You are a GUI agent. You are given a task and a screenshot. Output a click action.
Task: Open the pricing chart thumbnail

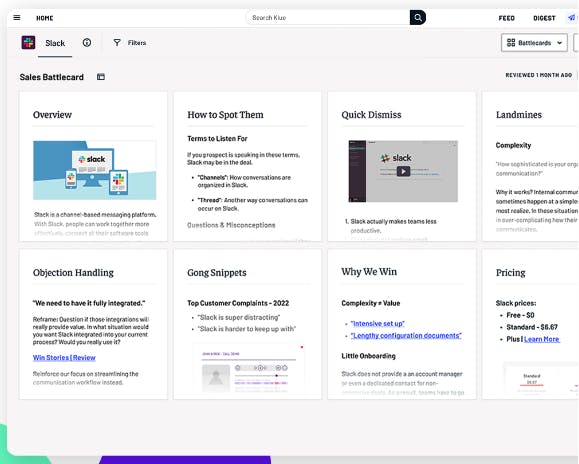pos(542,380)
